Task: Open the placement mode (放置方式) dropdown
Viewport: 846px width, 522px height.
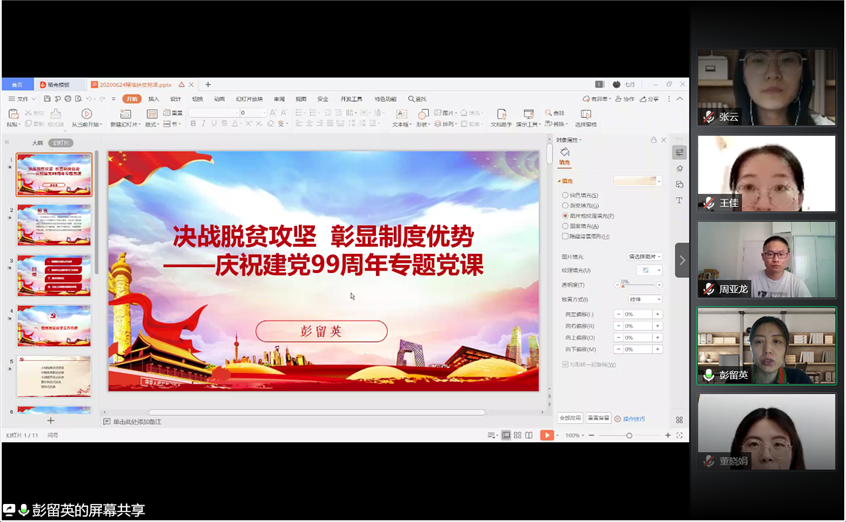Action: [x=644, y=299]
